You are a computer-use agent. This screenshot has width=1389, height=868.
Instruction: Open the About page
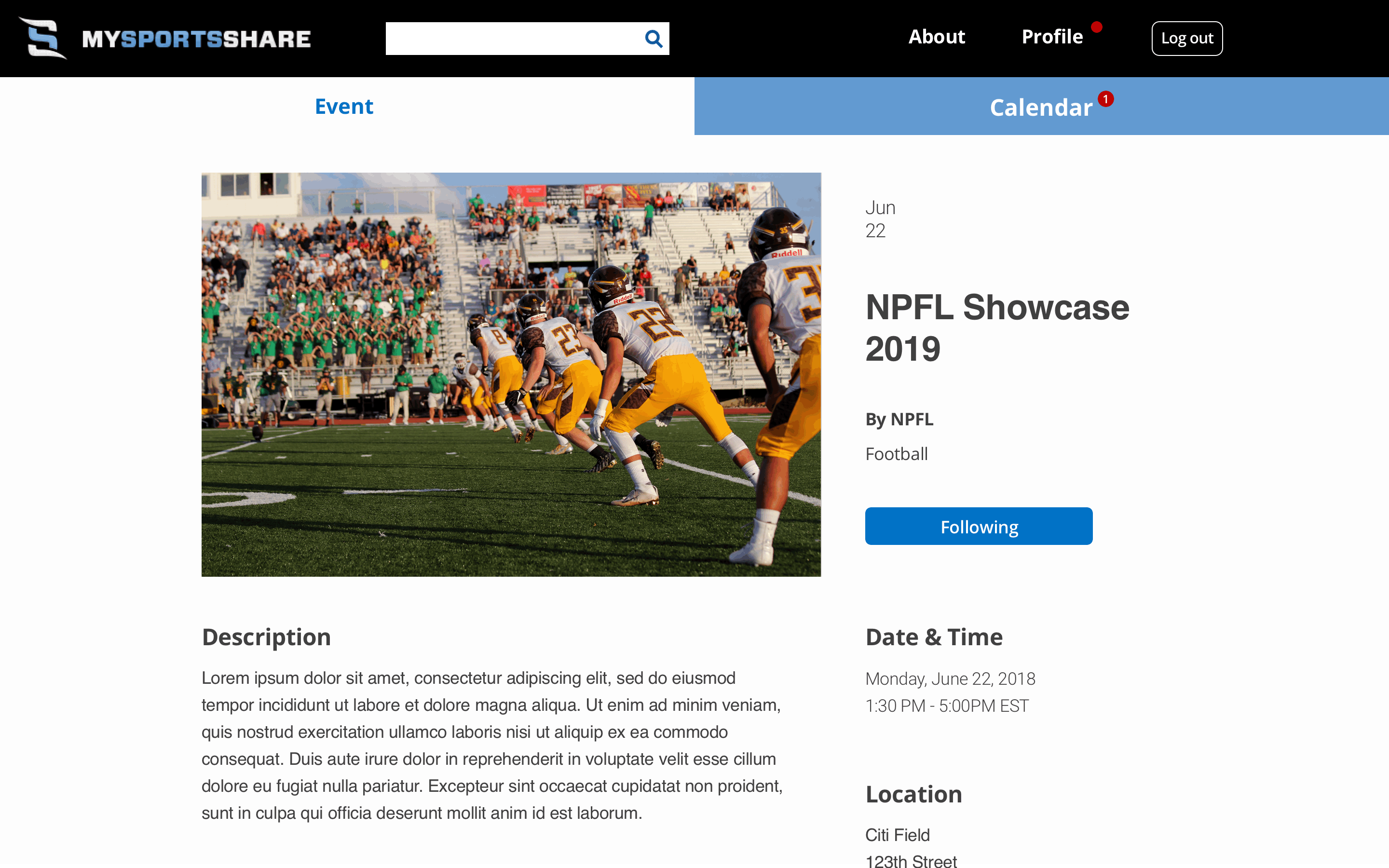[x=936, y=37]
